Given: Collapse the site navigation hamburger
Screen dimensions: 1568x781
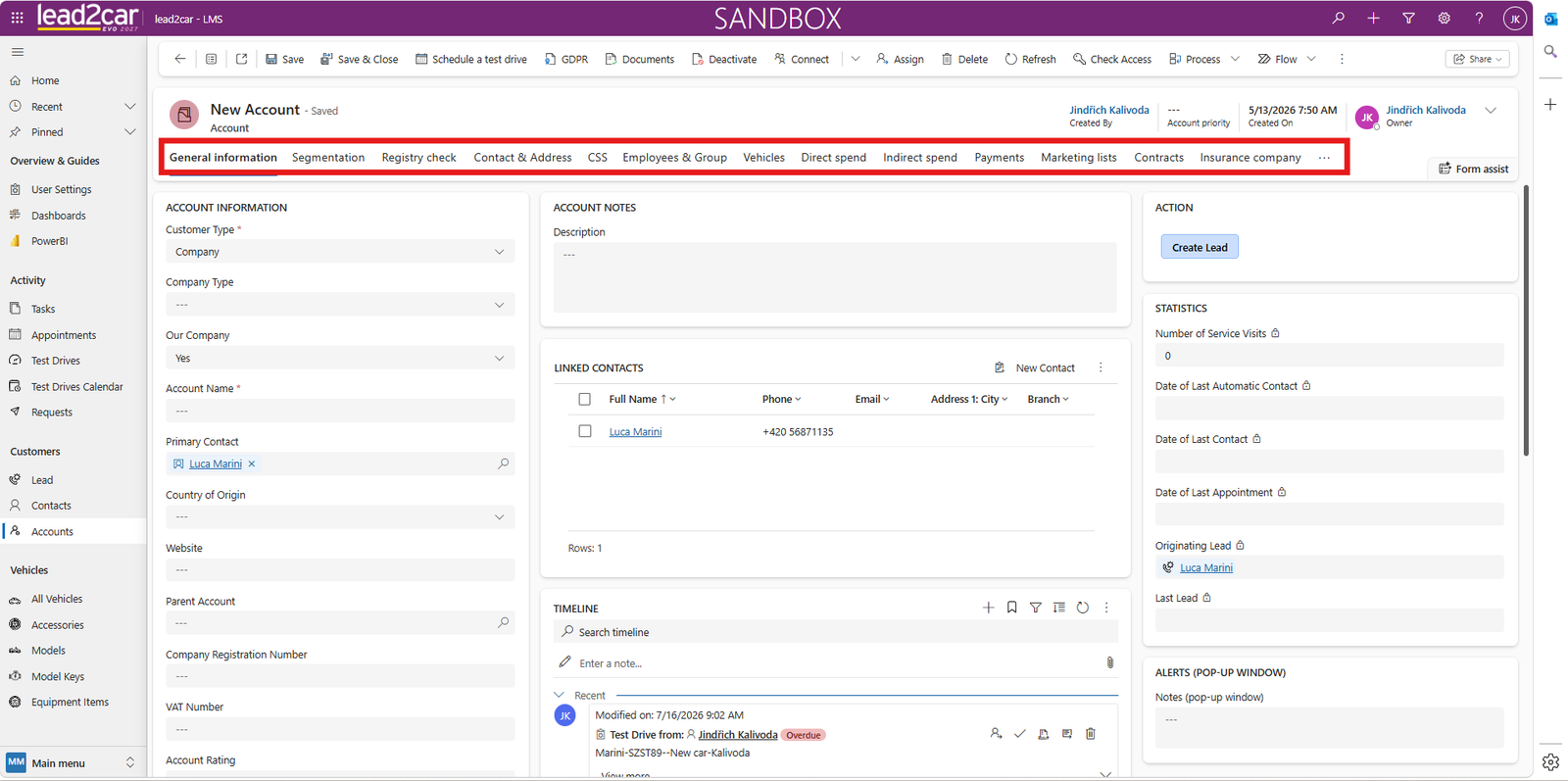Looking at the screenshot, I should pos(17,52).
